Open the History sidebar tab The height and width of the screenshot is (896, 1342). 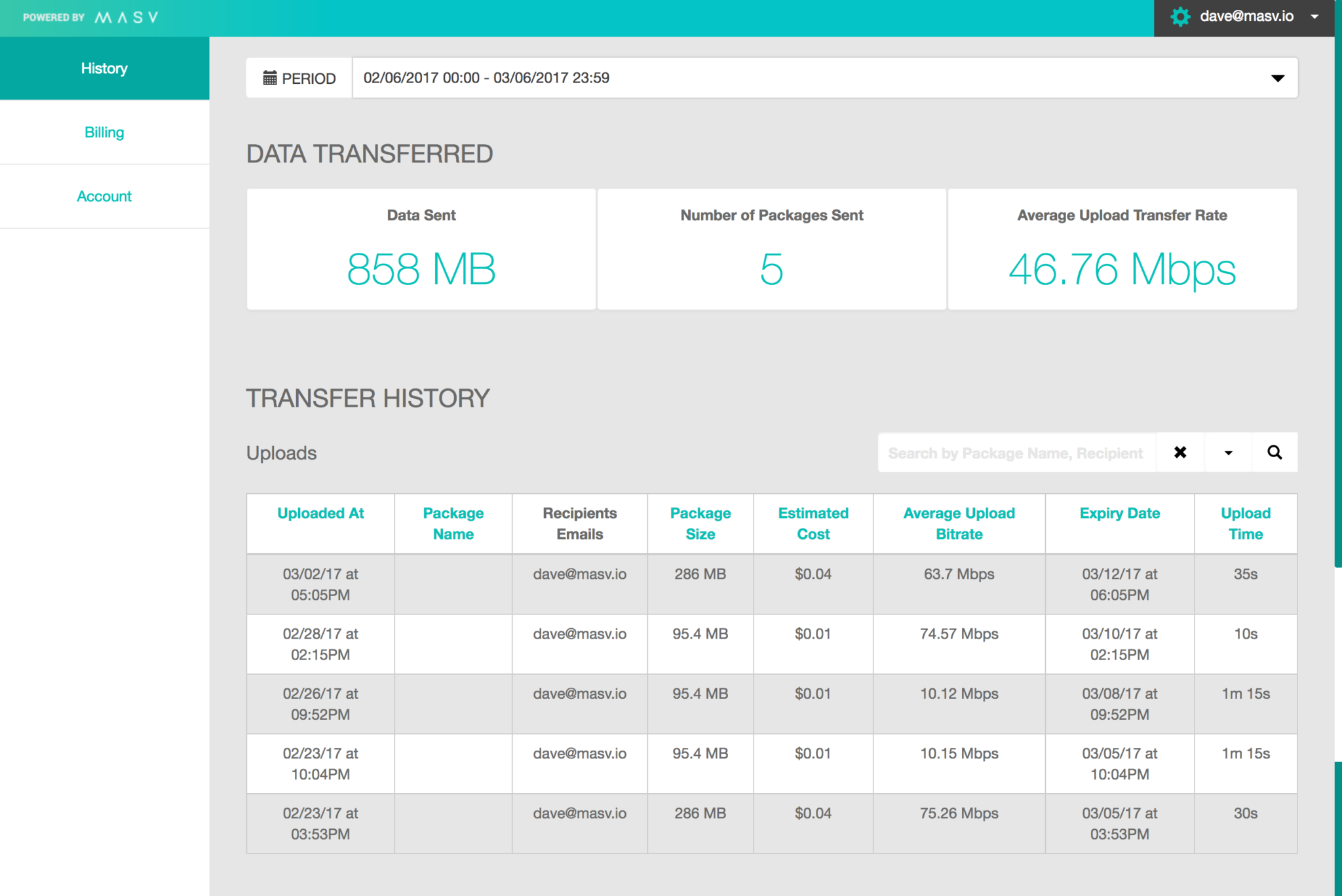(104, 68)
